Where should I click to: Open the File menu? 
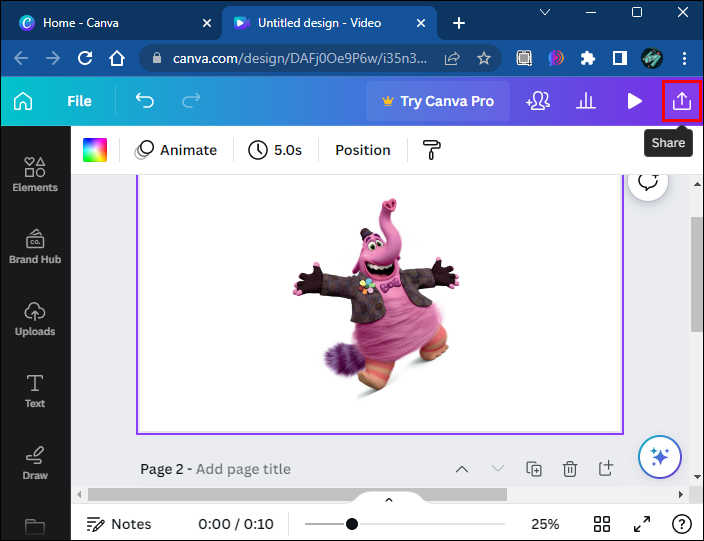tap(79, 101)
